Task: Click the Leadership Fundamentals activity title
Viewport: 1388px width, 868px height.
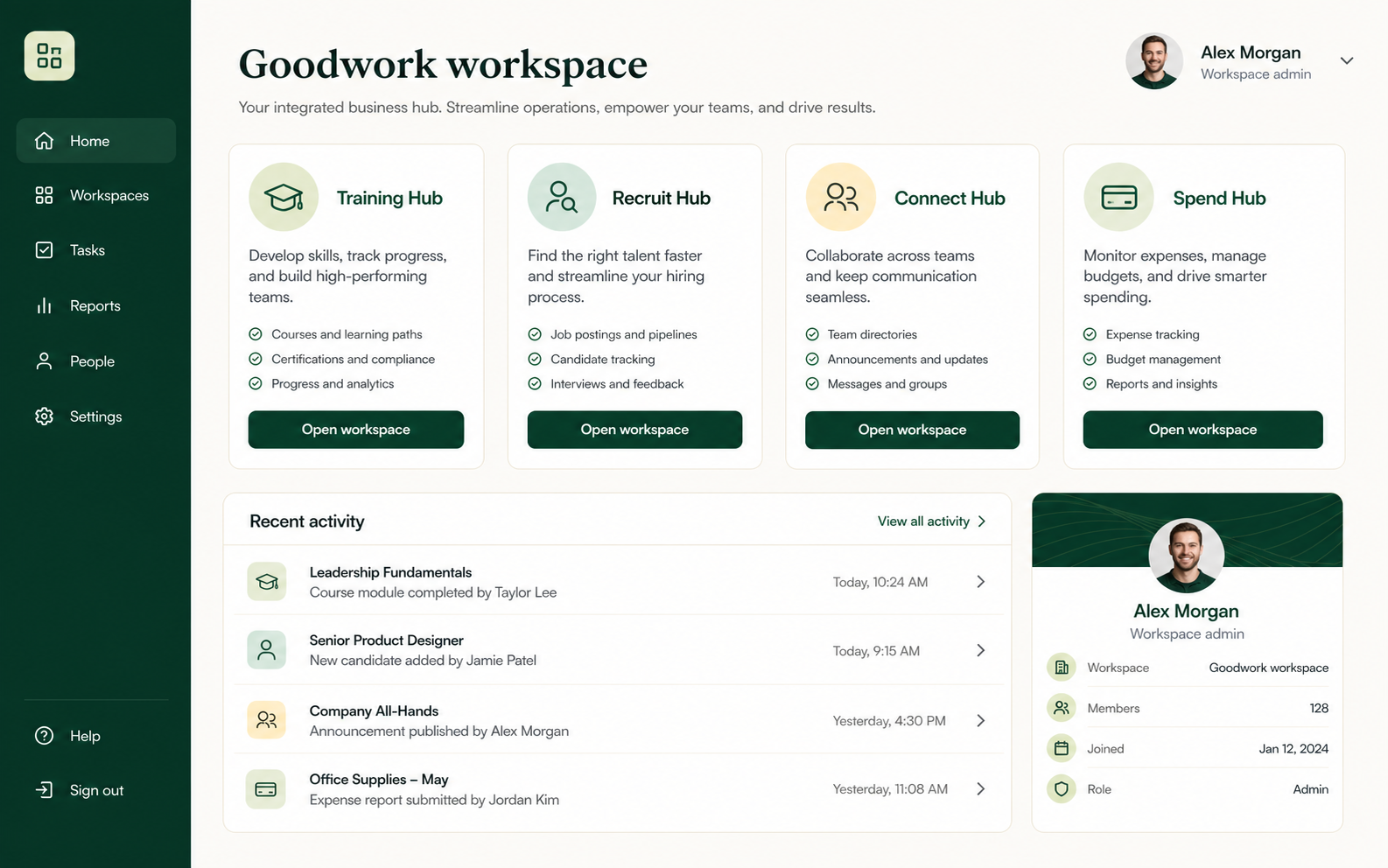Action: point(390,572)
